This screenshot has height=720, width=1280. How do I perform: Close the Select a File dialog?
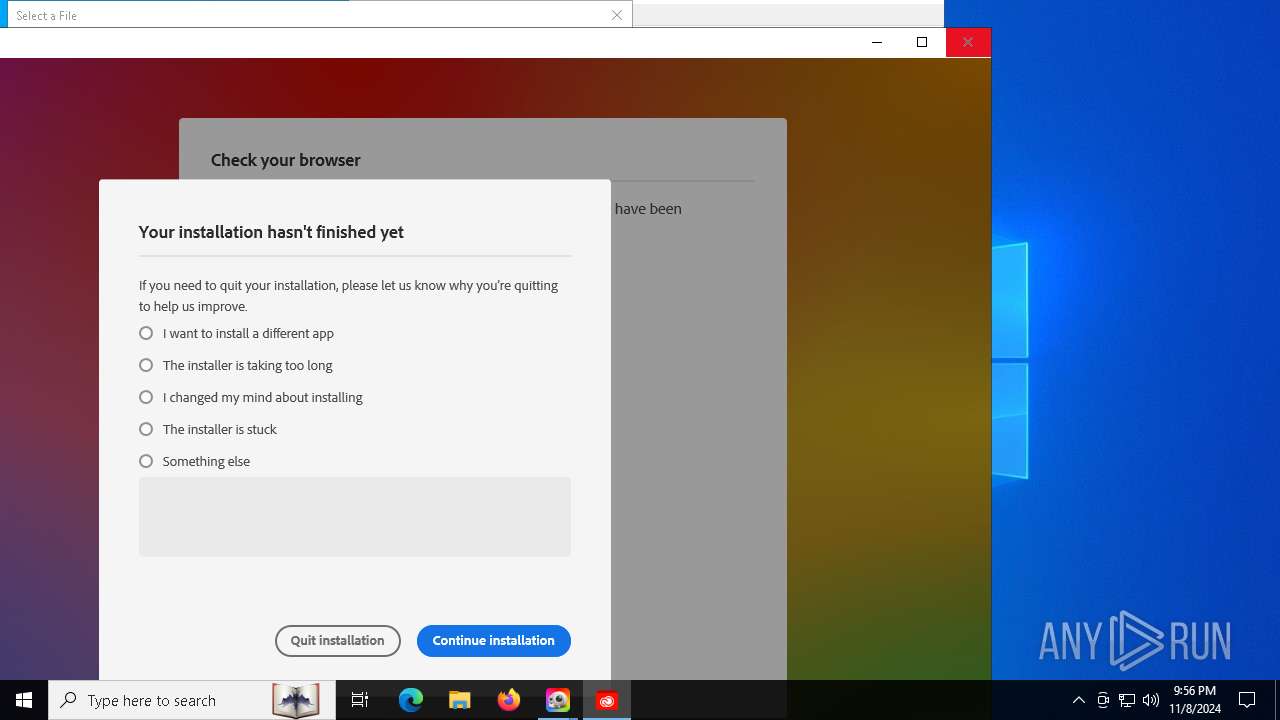click(x=617, y=15)
